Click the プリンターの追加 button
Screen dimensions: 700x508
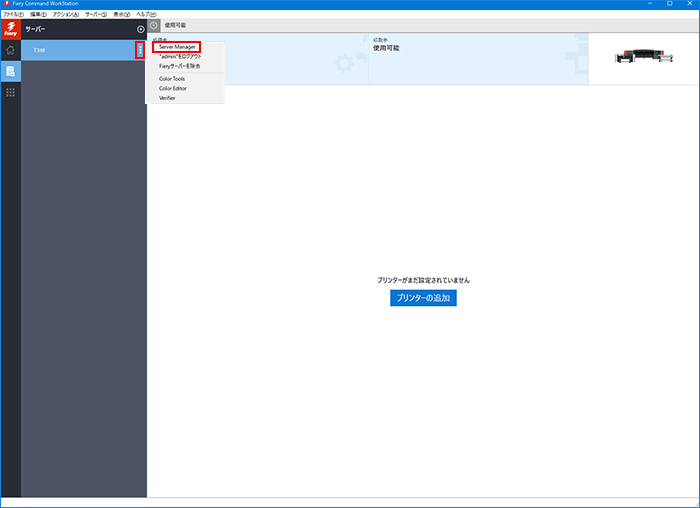[423, 298]
